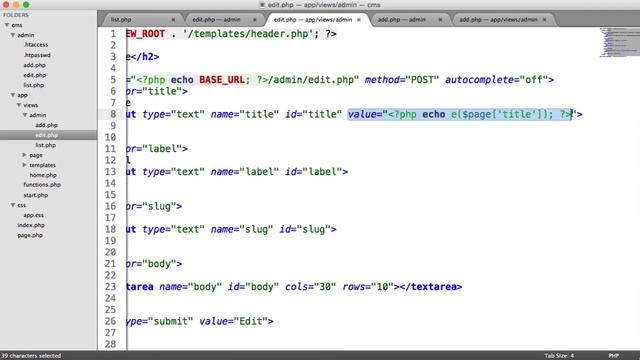This screenshot has width=640, height=360.
Task: Collapse the app folder arrow
Action: coord(13,95)
